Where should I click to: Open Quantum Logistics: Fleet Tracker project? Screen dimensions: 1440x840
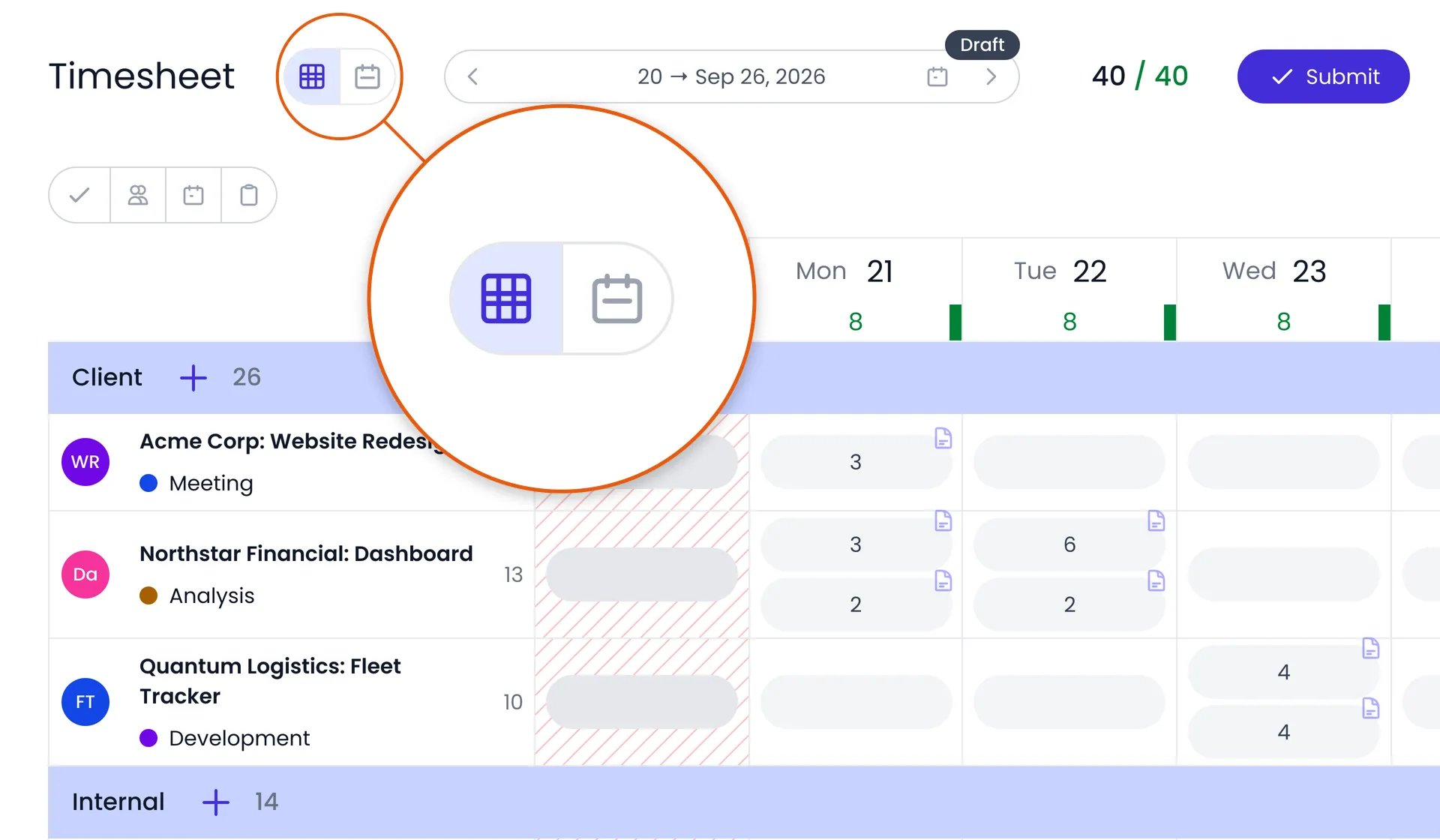(270, 681)
